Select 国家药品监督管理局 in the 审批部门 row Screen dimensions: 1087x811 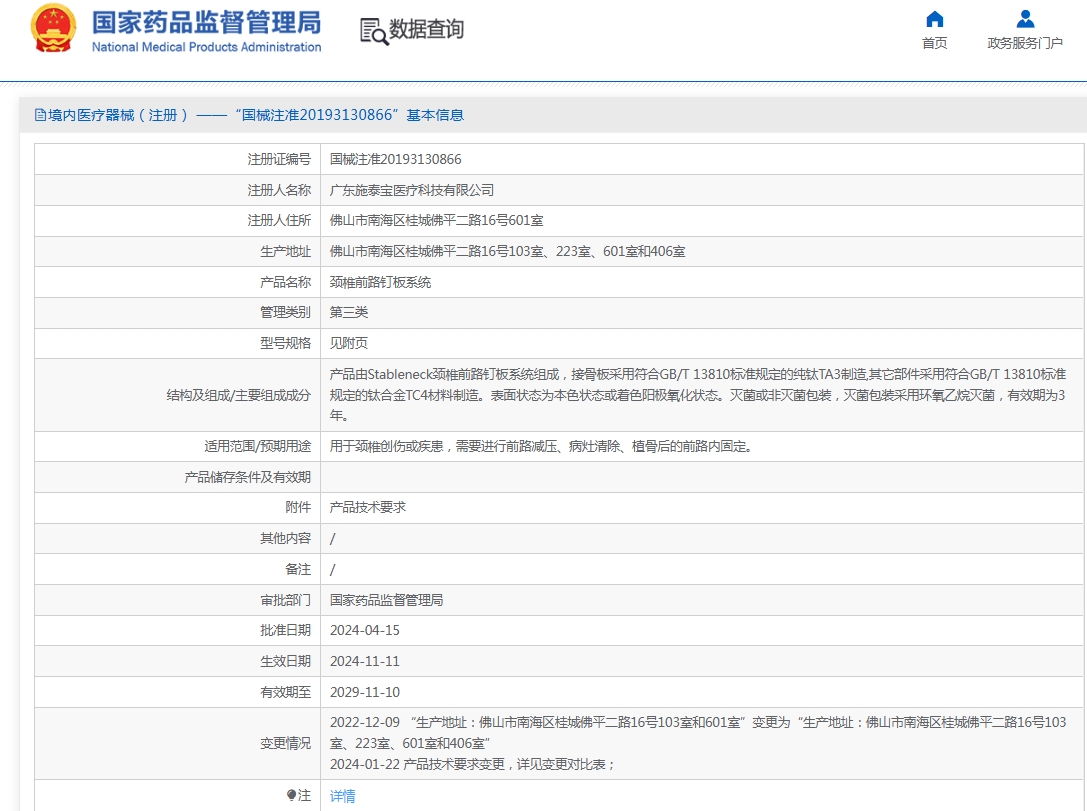pyautogui.click(x=386, y=600)
